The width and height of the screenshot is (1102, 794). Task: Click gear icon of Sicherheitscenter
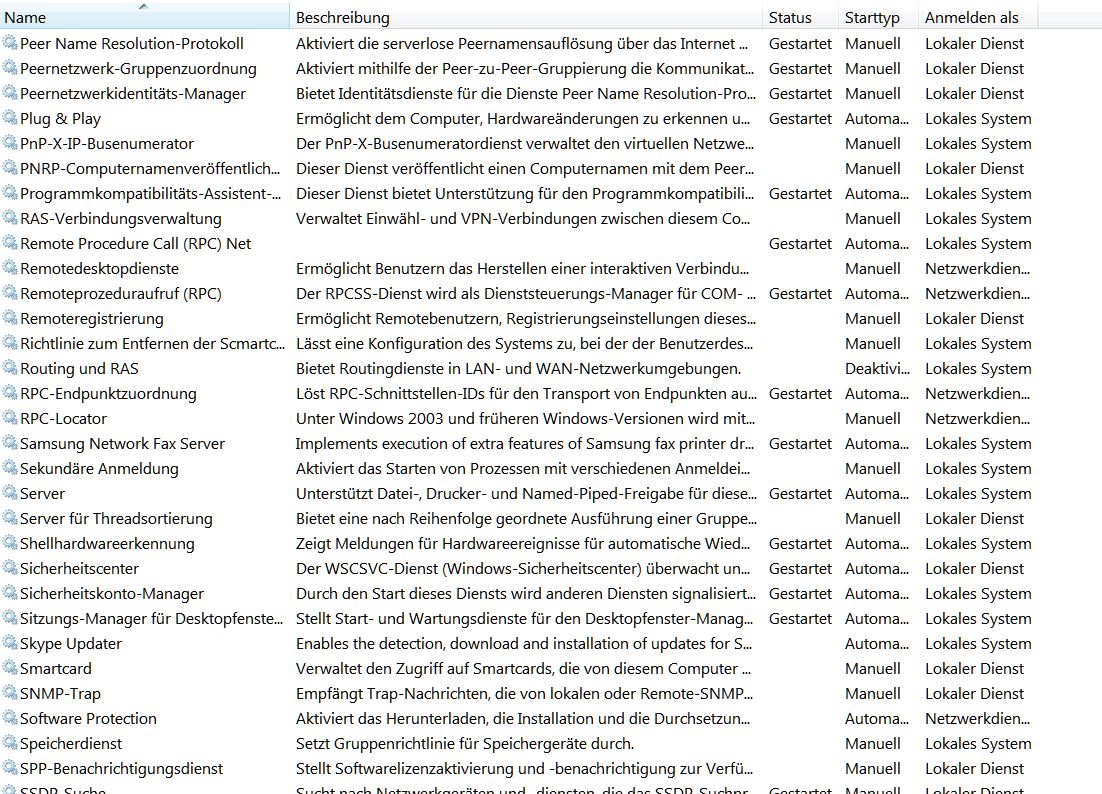click(10, 568)
